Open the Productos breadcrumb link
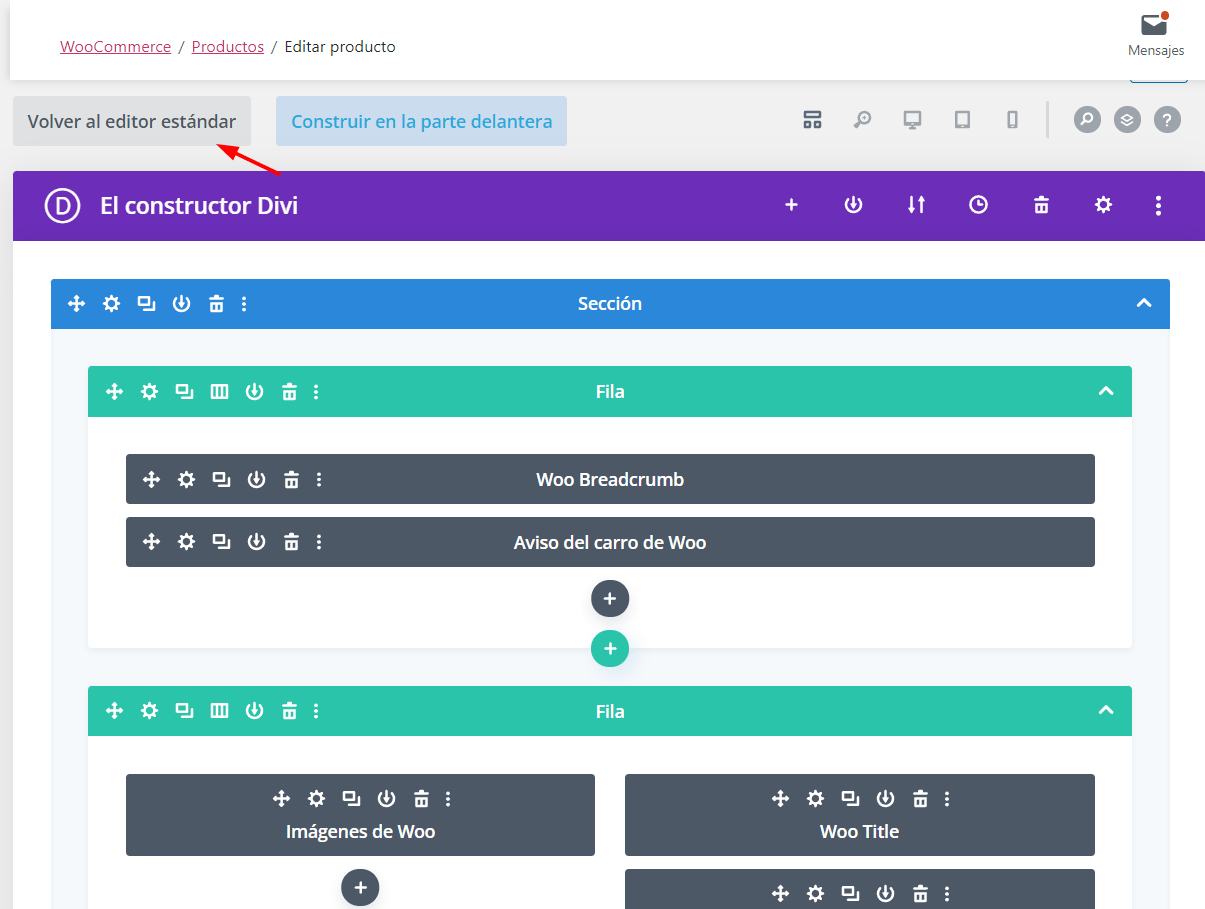This screenshot has width=1205, height=909. click(228, 47)
